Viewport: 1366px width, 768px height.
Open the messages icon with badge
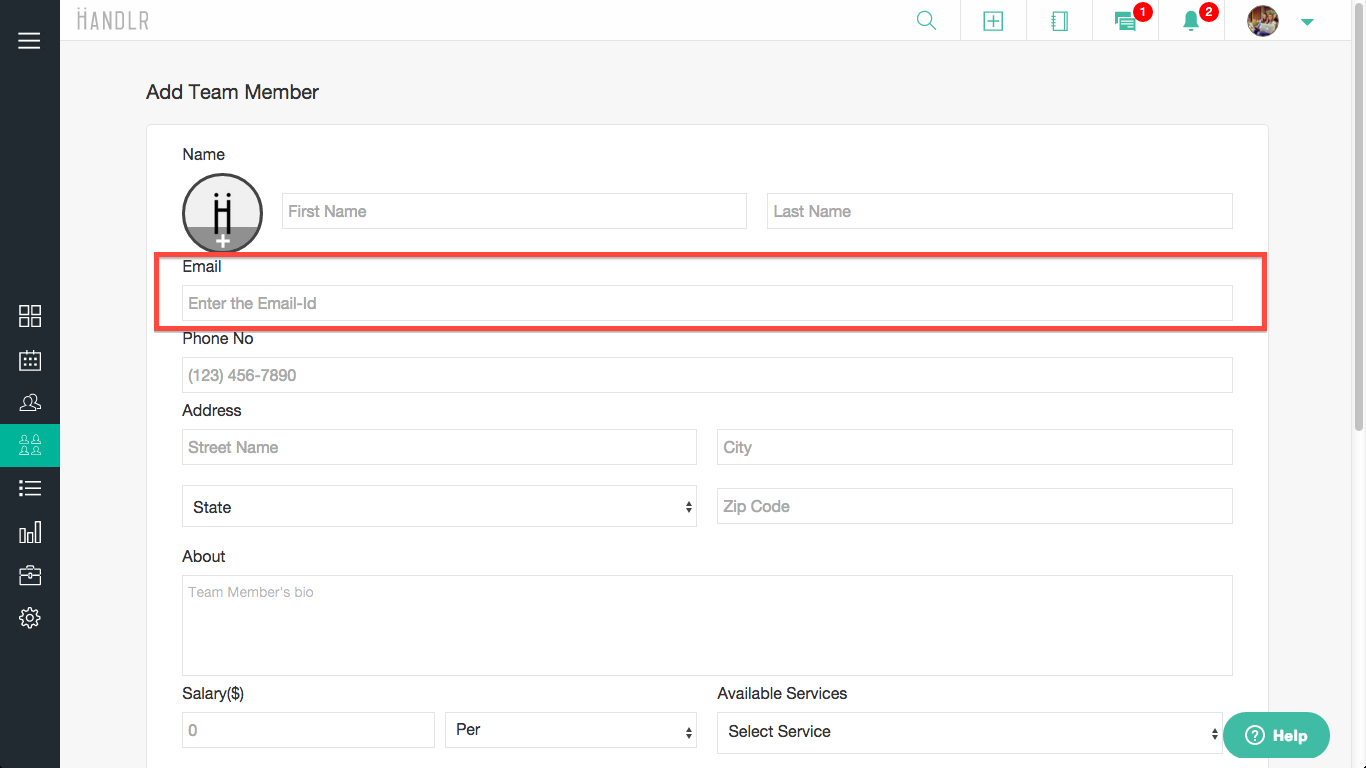1126,21
